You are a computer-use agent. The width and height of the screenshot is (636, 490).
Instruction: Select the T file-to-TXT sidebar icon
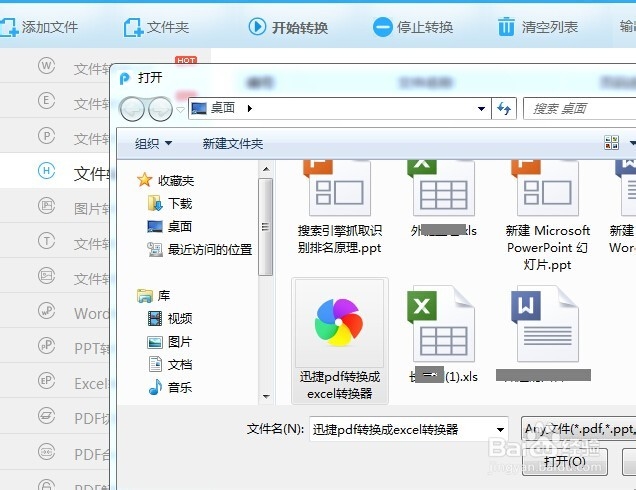coord(46,241)
